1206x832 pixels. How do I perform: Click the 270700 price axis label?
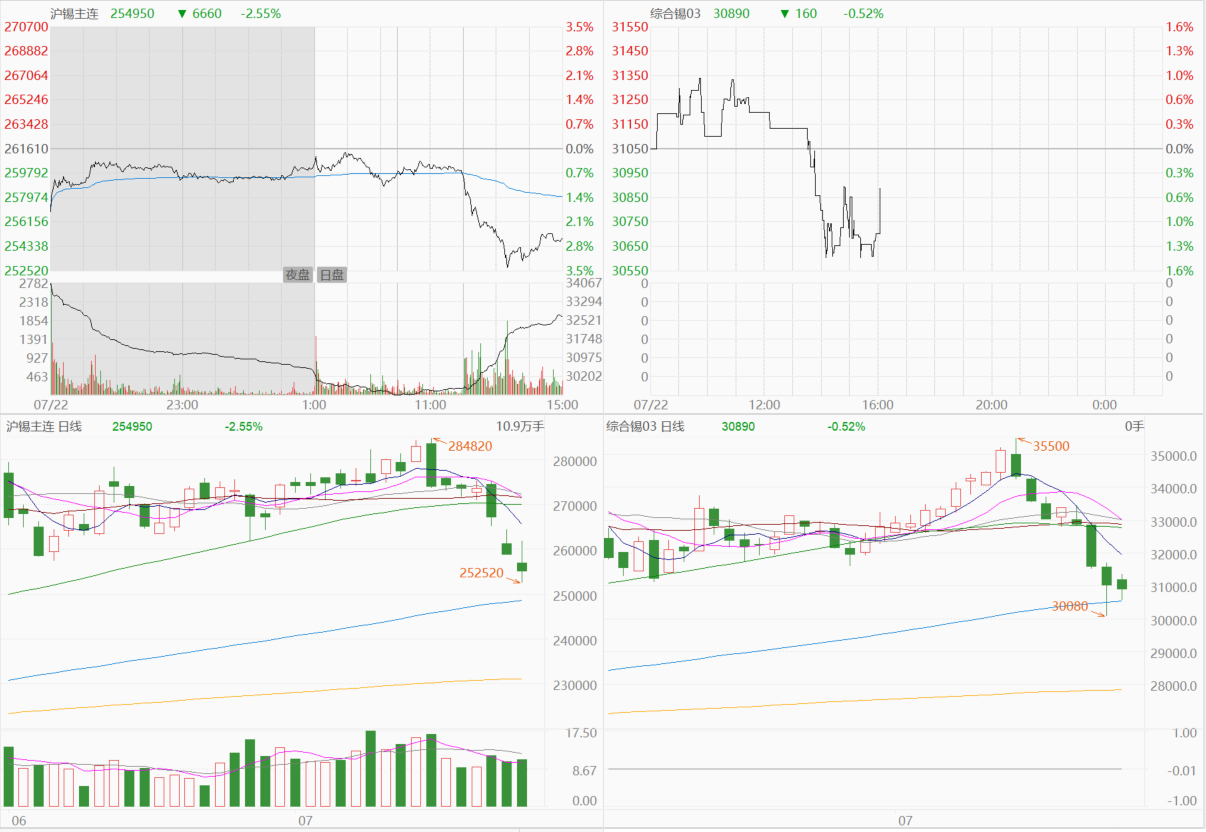(26, 27)
